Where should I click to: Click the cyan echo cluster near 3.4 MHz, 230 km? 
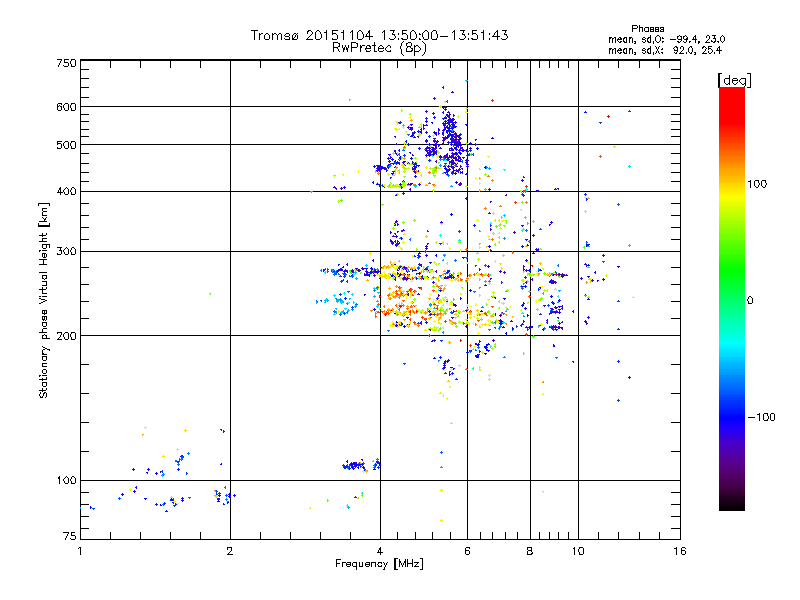[343, 303]
